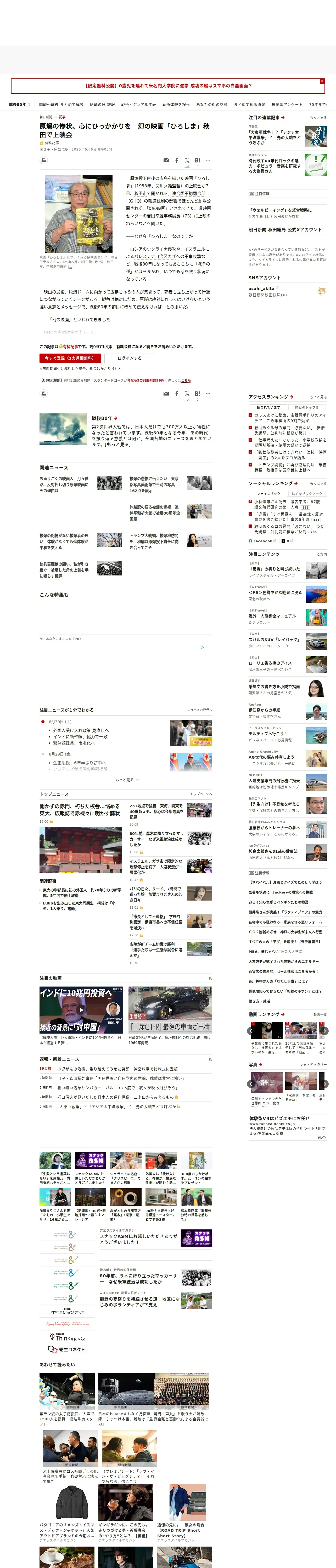The image size is (336, 1568).
Task: Open あなたの街の空襲 nav item
Action: click(x=212, y=105)
